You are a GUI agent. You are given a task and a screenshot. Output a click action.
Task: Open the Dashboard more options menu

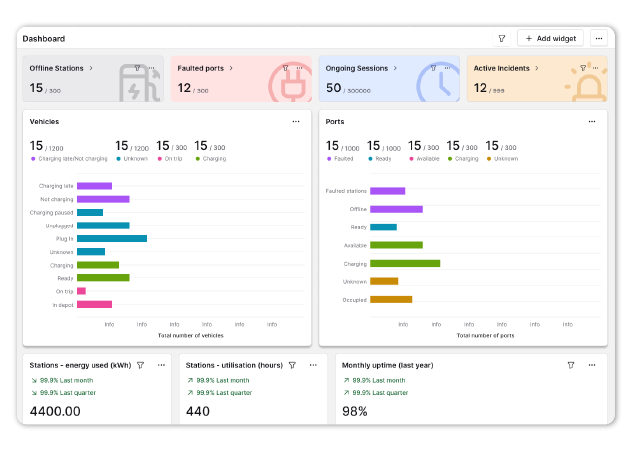(598, 39)
